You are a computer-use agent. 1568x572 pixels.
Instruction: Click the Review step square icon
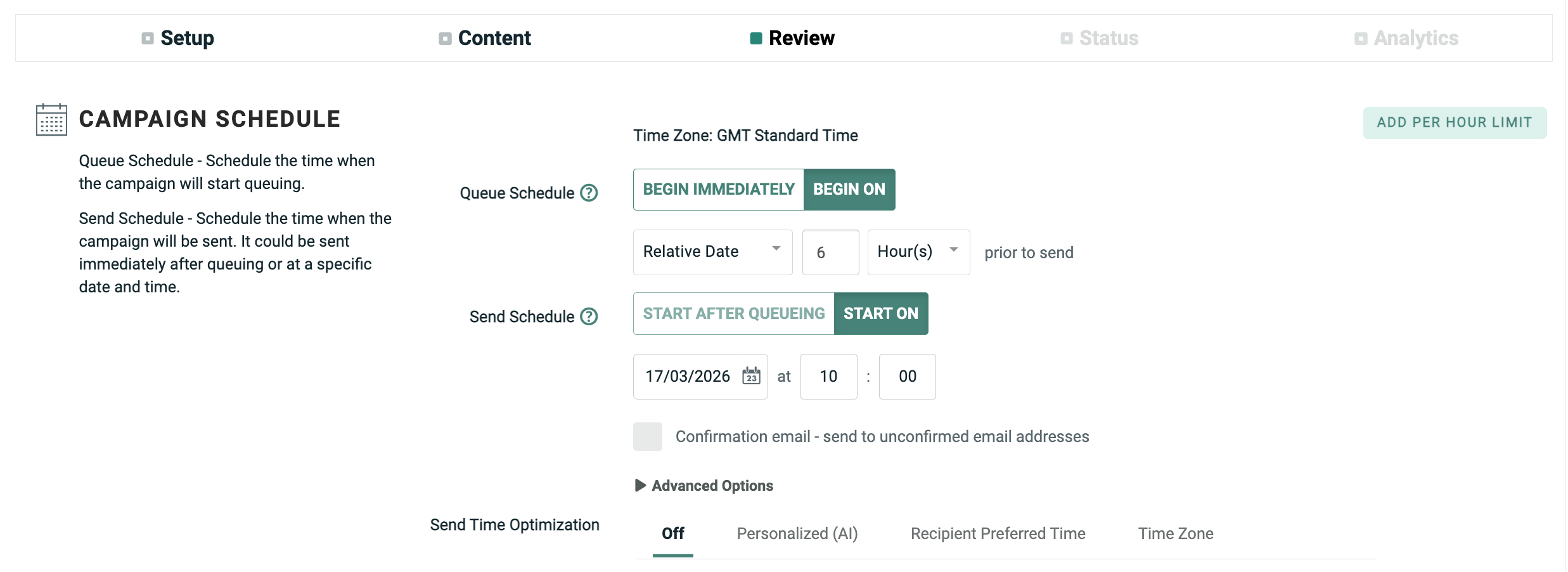point(755,39)
